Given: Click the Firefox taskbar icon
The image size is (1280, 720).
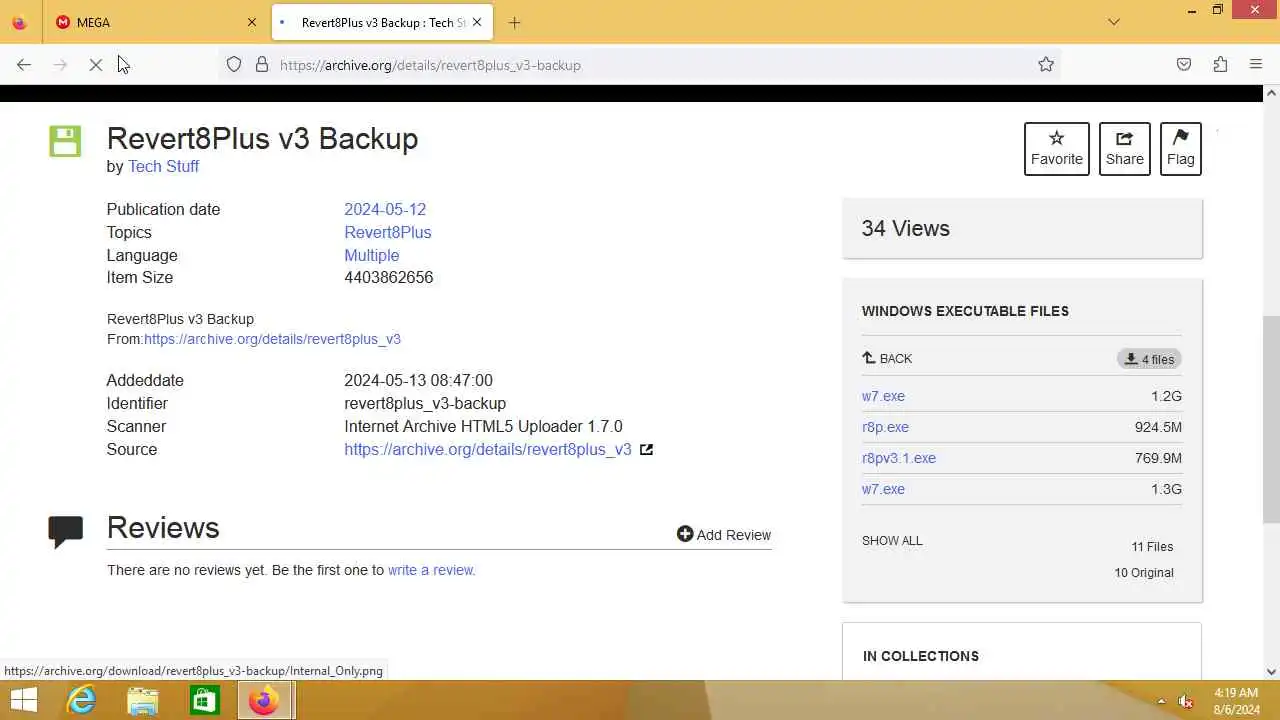Looking at the screenshot, I should (x=264, y=701).
